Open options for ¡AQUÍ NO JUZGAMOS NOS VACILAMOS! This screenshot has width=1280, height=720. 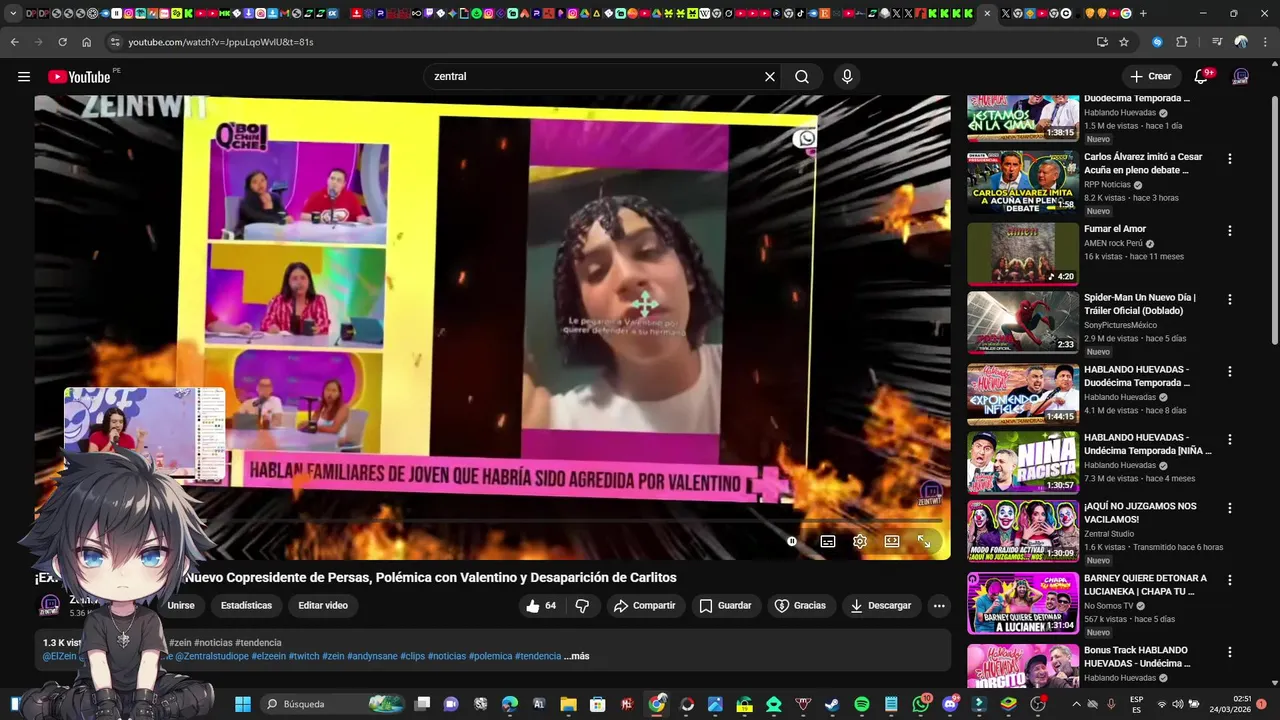[x=1230, y=508]
